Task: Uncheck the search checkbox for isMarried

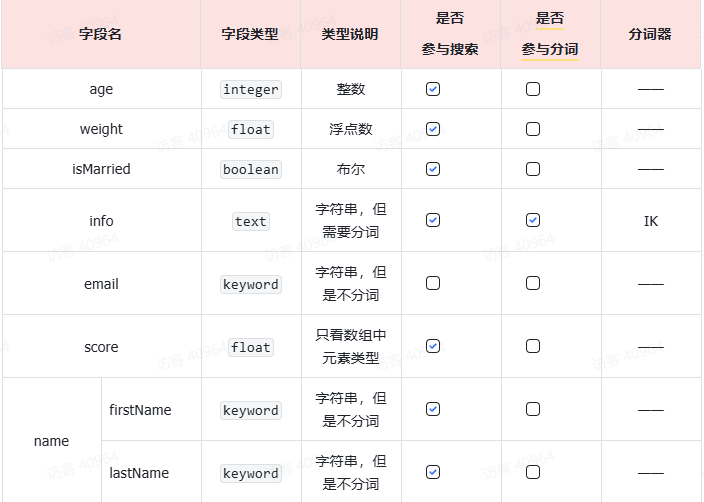Action: coord(433,169)
